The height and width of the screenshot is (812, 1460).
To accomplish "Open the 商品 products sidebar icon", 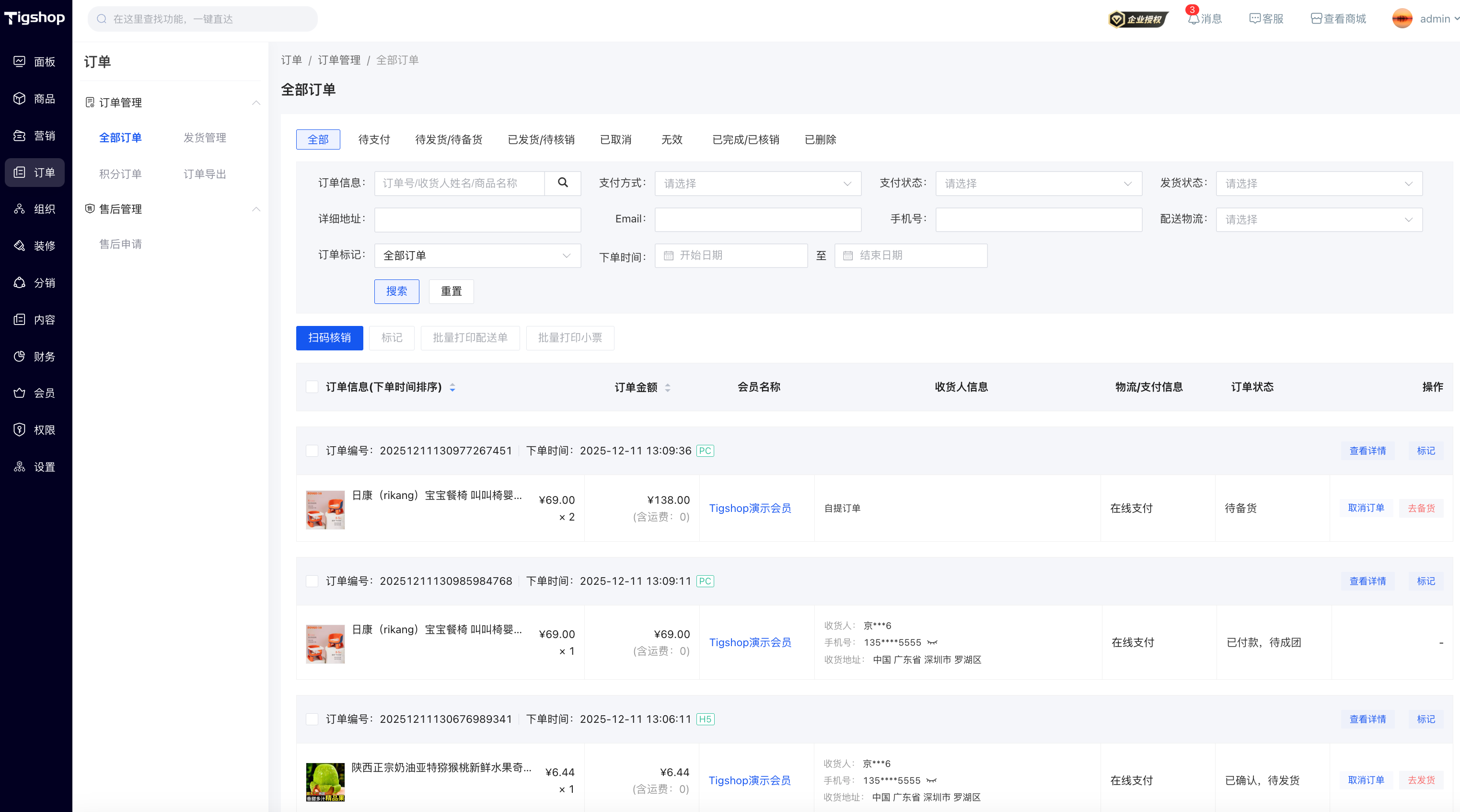I will click(x=19, y=99).
